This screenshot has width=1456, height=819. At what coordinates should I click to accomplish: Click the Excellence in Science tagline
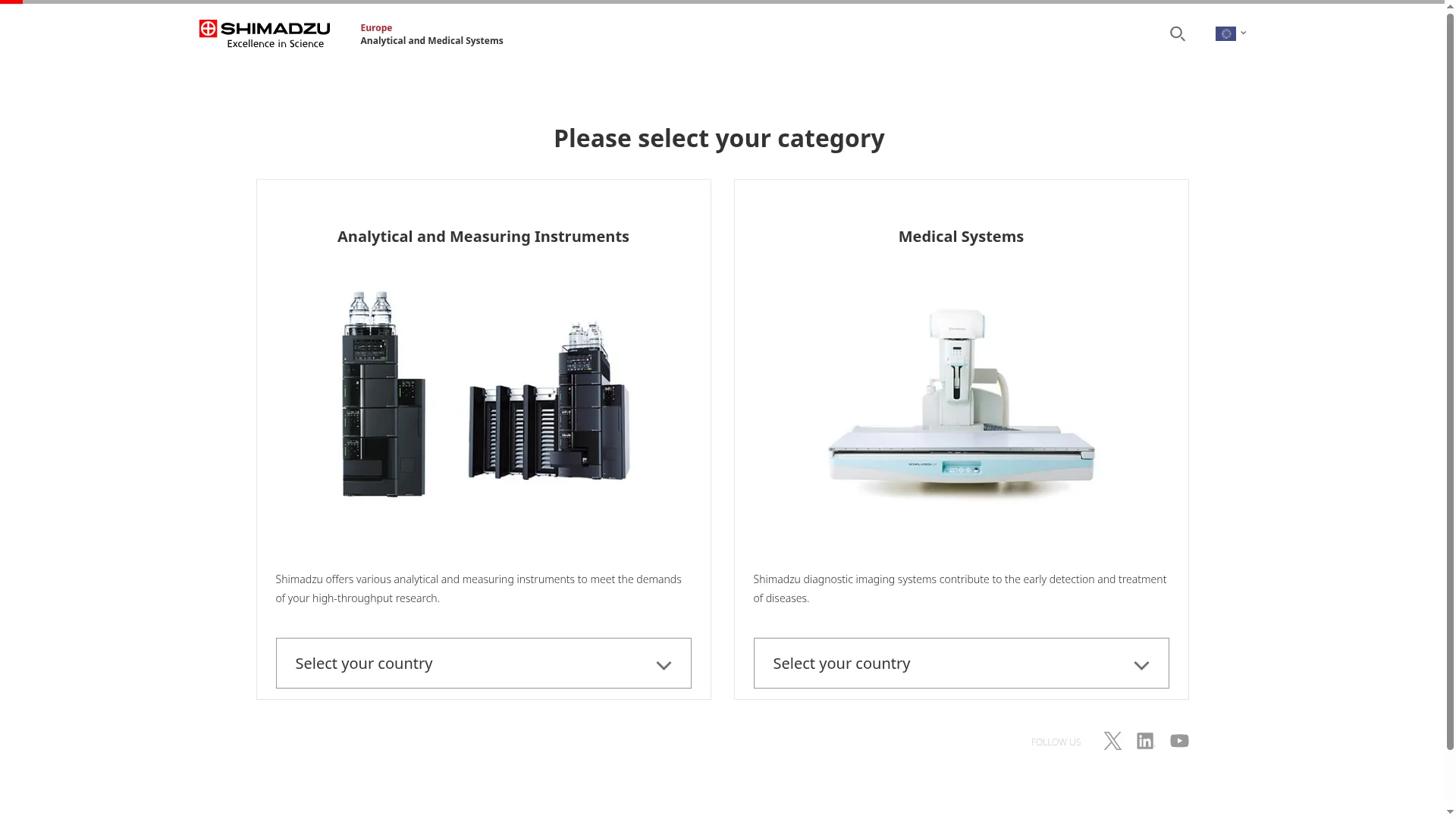(275, 44)
